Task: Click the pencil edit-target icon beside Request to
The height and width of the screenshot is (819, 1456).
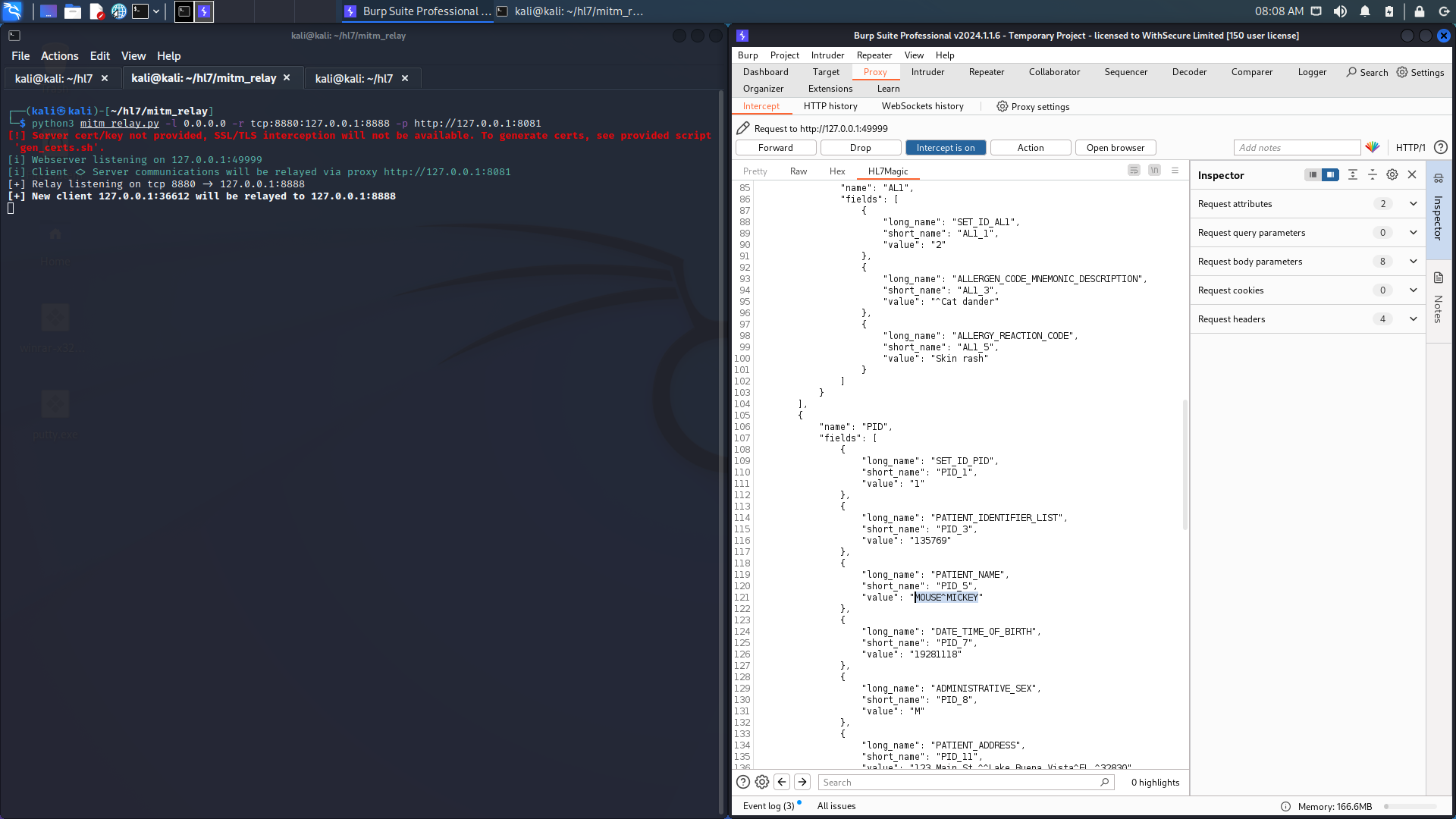Action: pos(743,128)
